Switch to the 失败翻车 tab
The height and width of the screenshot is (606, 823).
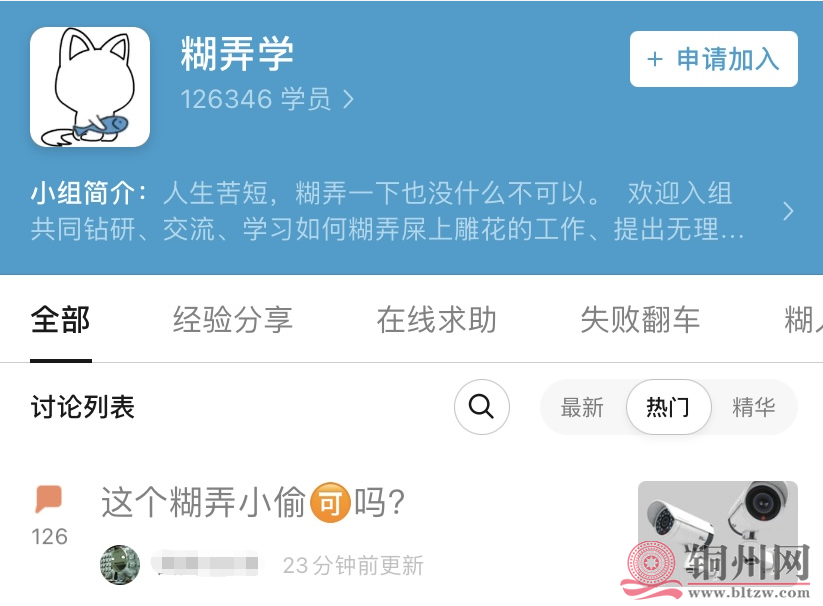click(640, 320)
